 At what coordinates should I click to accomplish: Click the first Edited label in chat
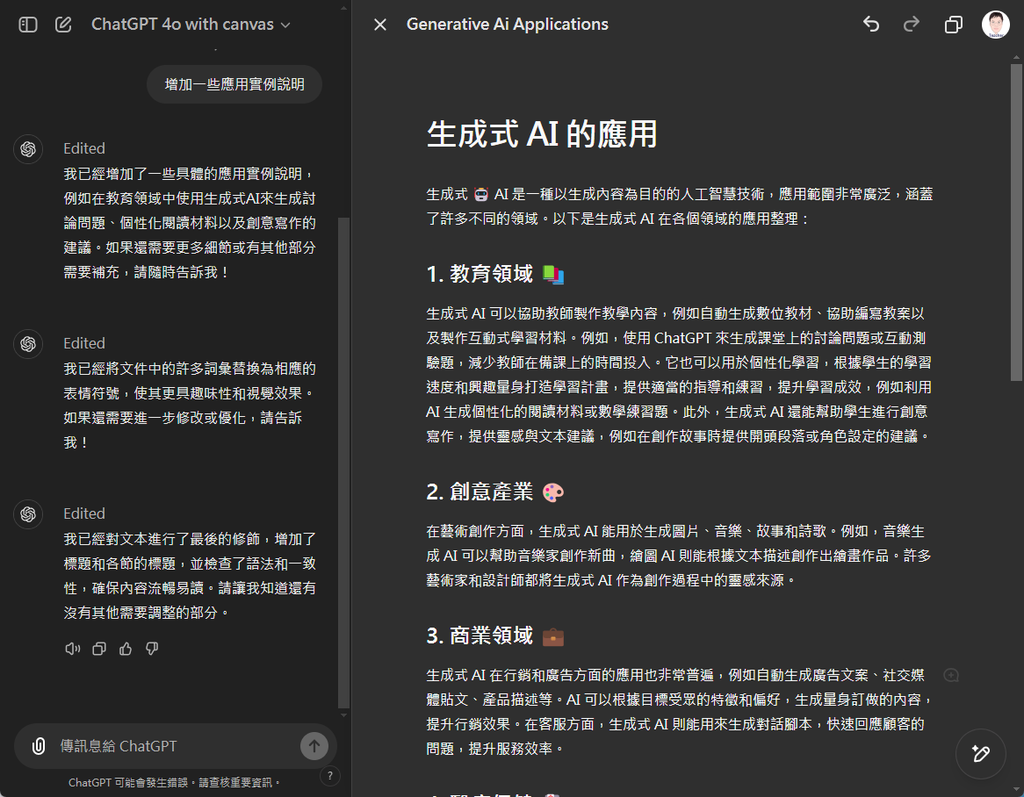click(84, 148)
